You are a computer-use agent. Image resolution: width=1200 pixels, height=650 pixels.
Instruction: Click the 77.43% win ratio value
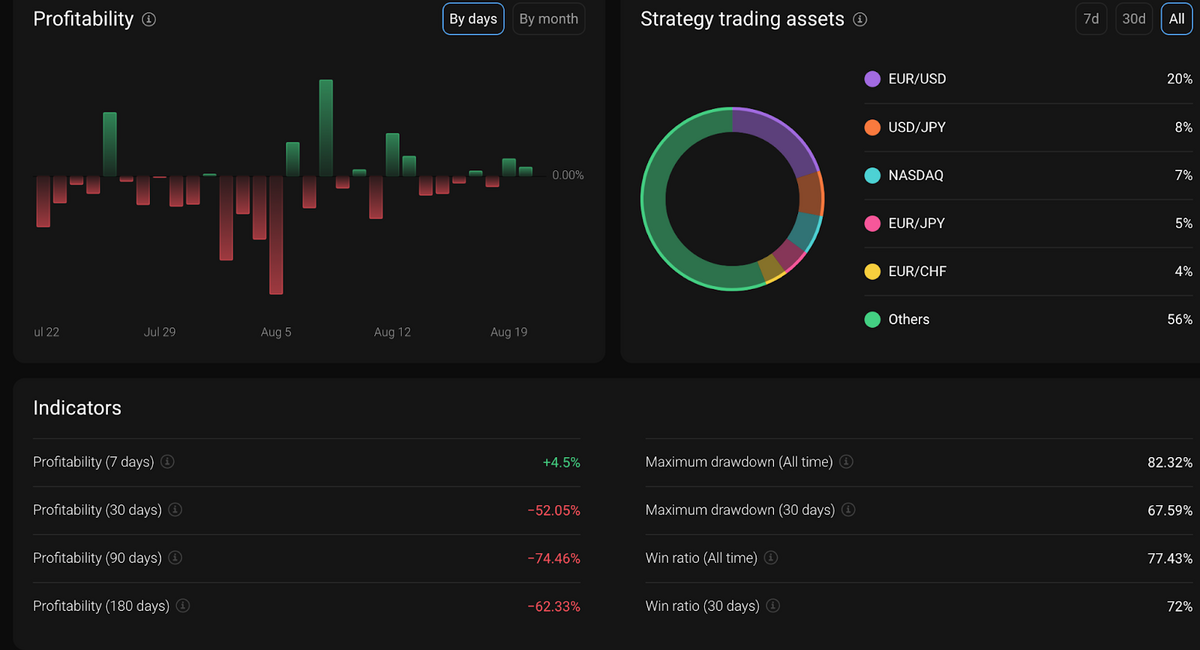pyautogui.click(x=1170, y=558)
